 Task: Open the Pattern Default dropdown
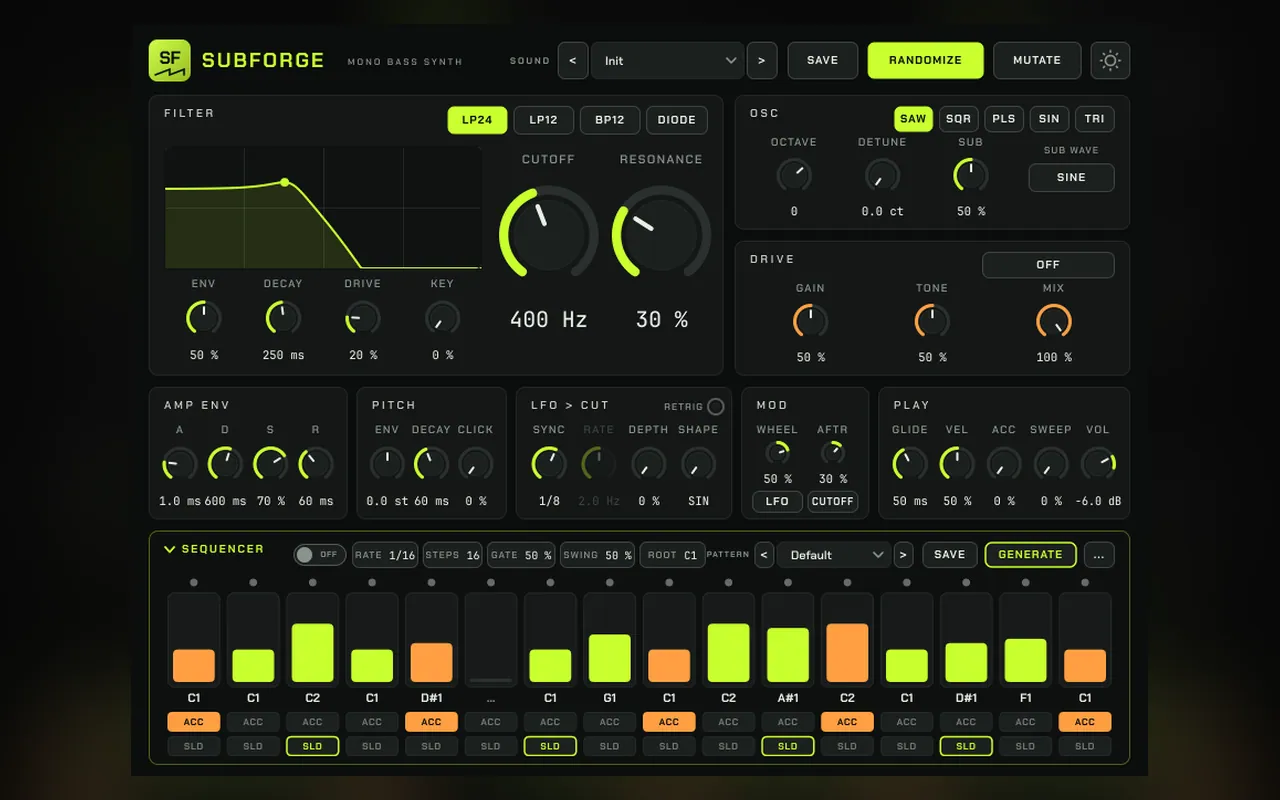(833, 555)
